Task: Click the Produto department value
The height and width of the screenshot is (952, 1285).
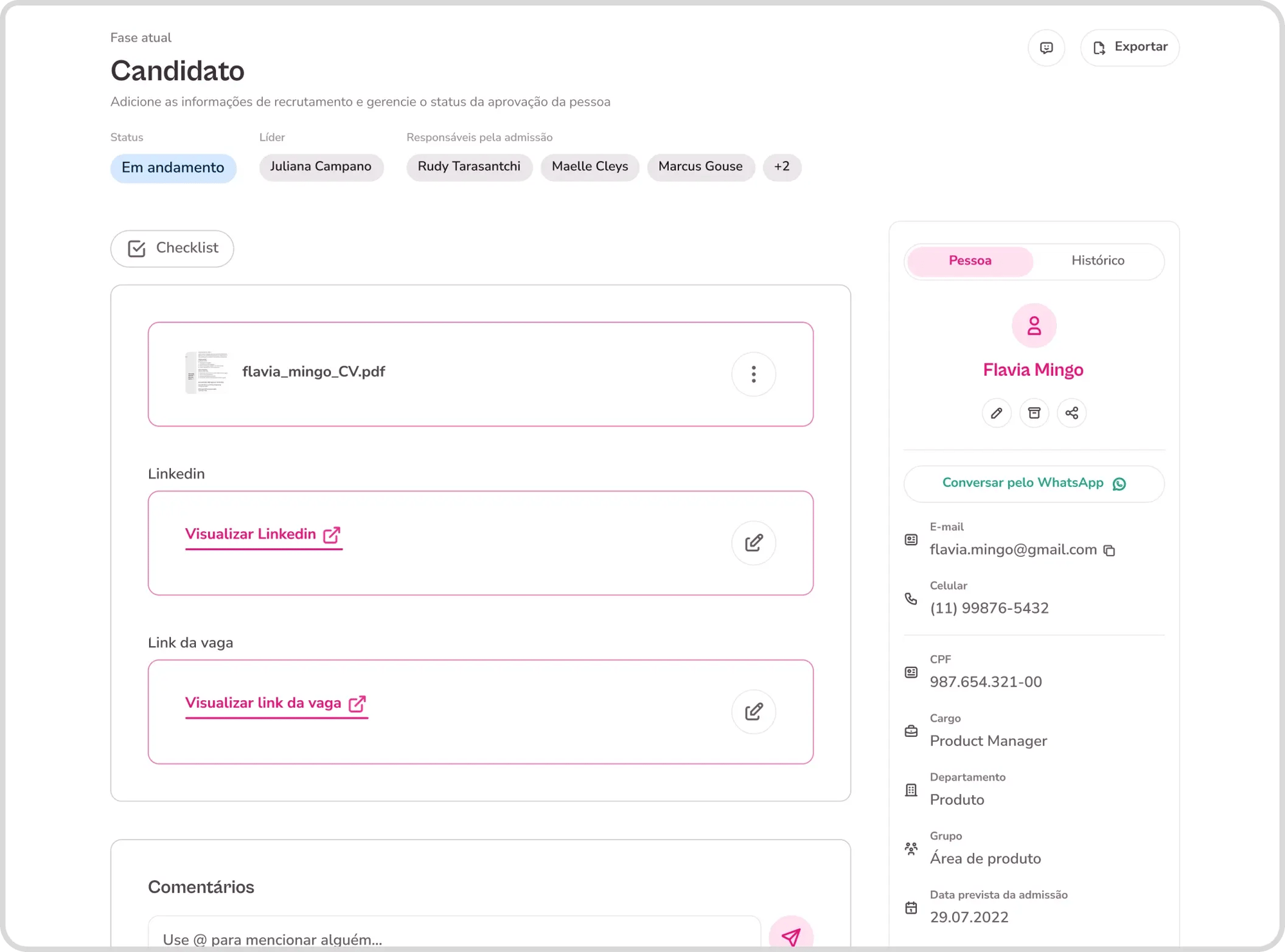Action: coord(957,800)
